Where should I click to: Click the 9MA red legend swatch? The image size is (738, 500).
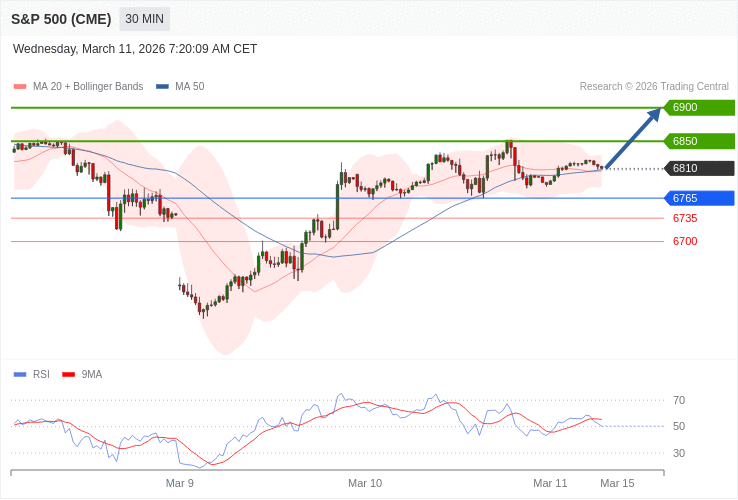68,375
